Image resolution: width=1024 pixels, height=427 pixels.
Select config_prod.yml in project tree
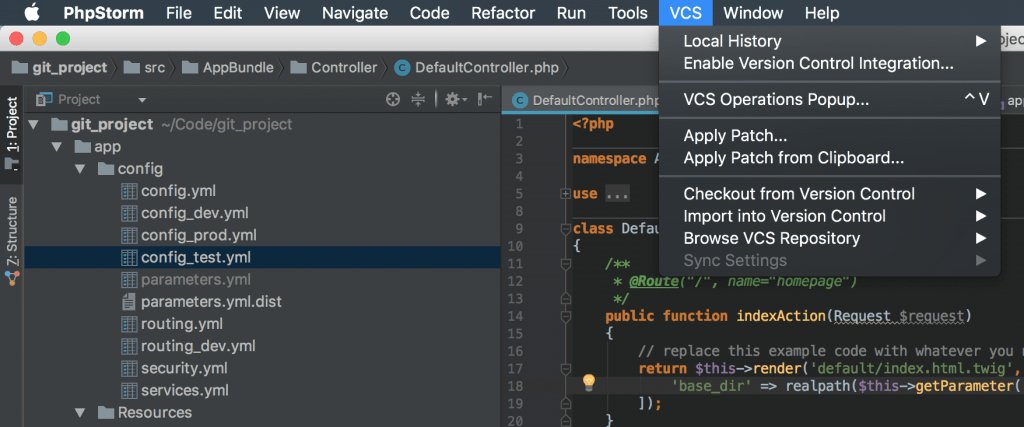click(199, 235)
